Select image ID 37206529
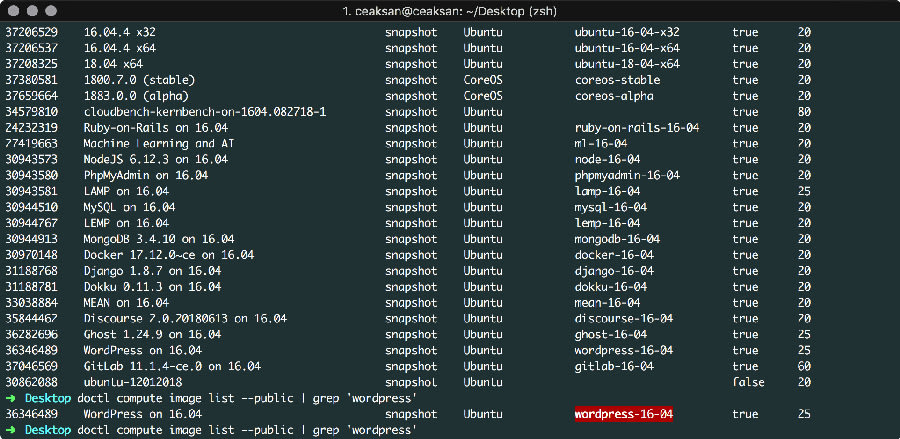Screen dimensions: 900x439 click(x=32, y=32)
